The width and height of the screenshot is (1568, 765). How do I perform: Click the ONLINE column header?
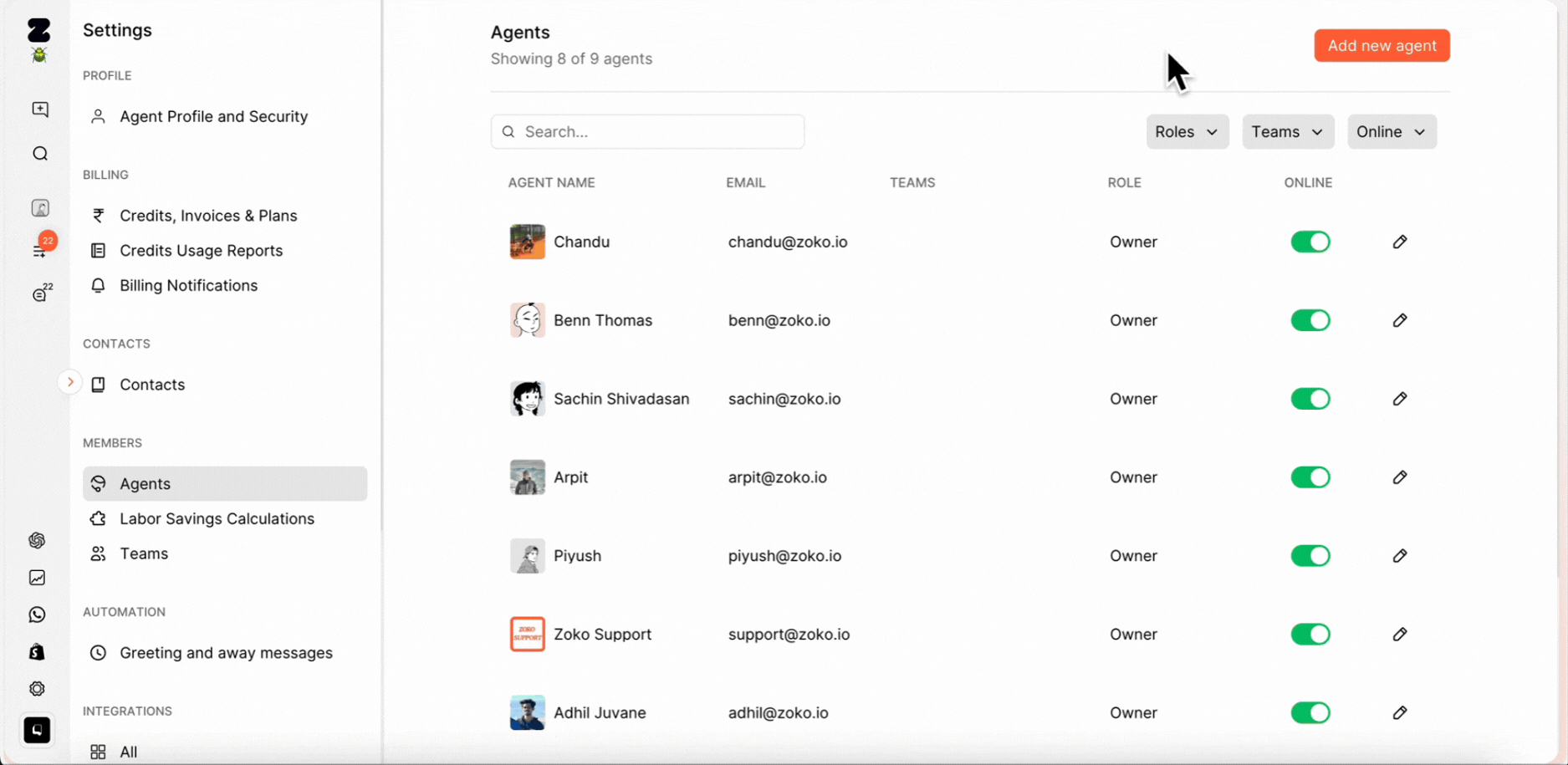pos(1309,183)
